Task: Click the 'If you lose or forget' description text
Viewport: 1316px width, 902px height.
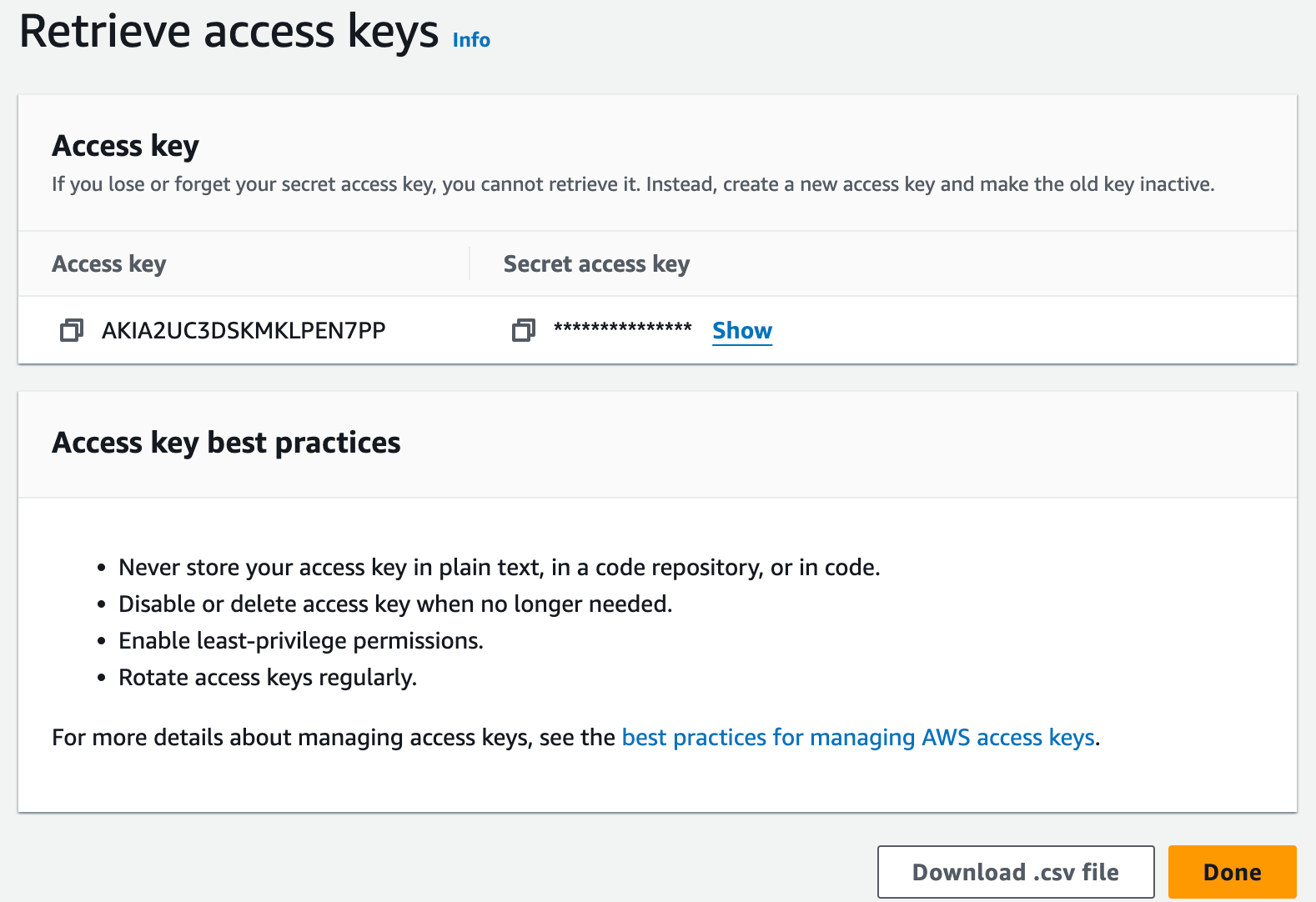Action: 632,183
